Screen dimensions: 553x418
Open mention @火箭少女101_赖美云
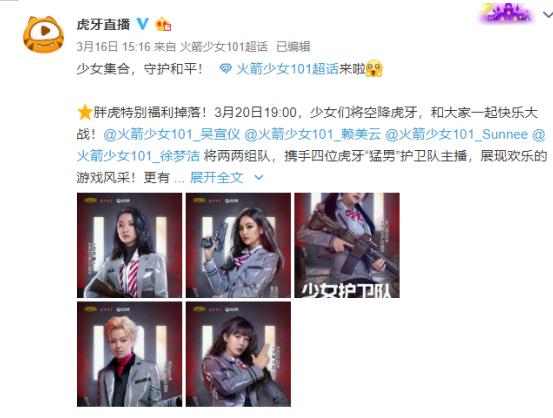point(312,134)
